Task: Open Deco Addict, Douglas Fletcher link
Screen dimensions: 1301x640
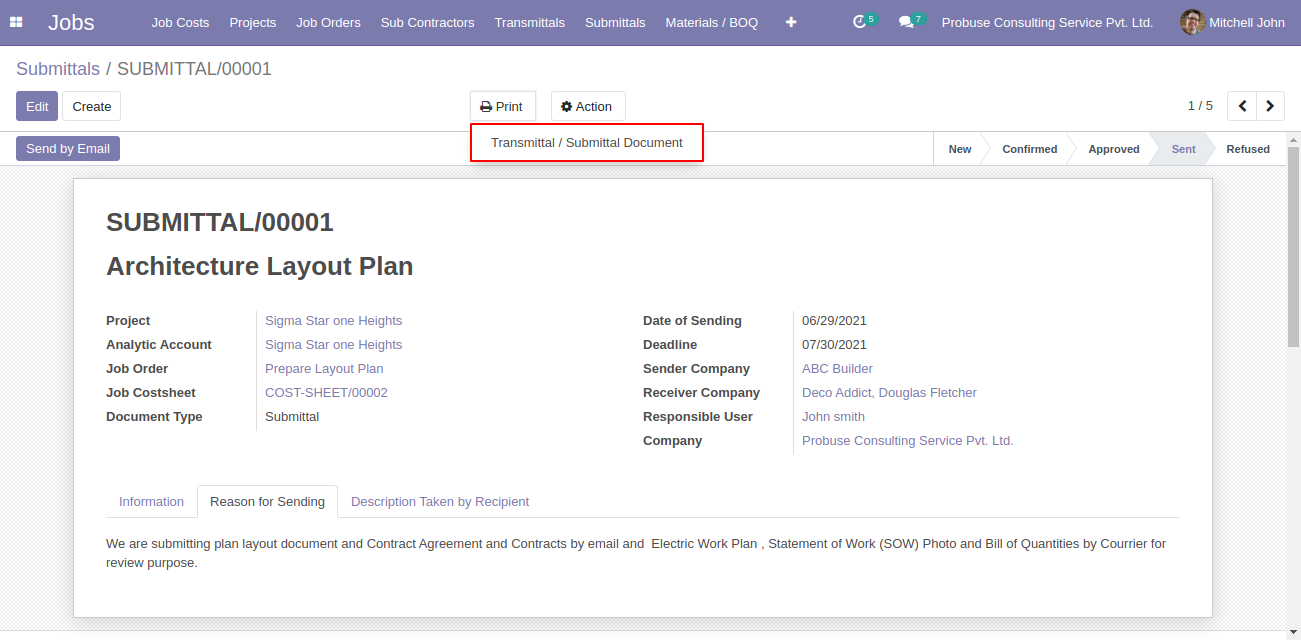Action: tap(889, 393)
